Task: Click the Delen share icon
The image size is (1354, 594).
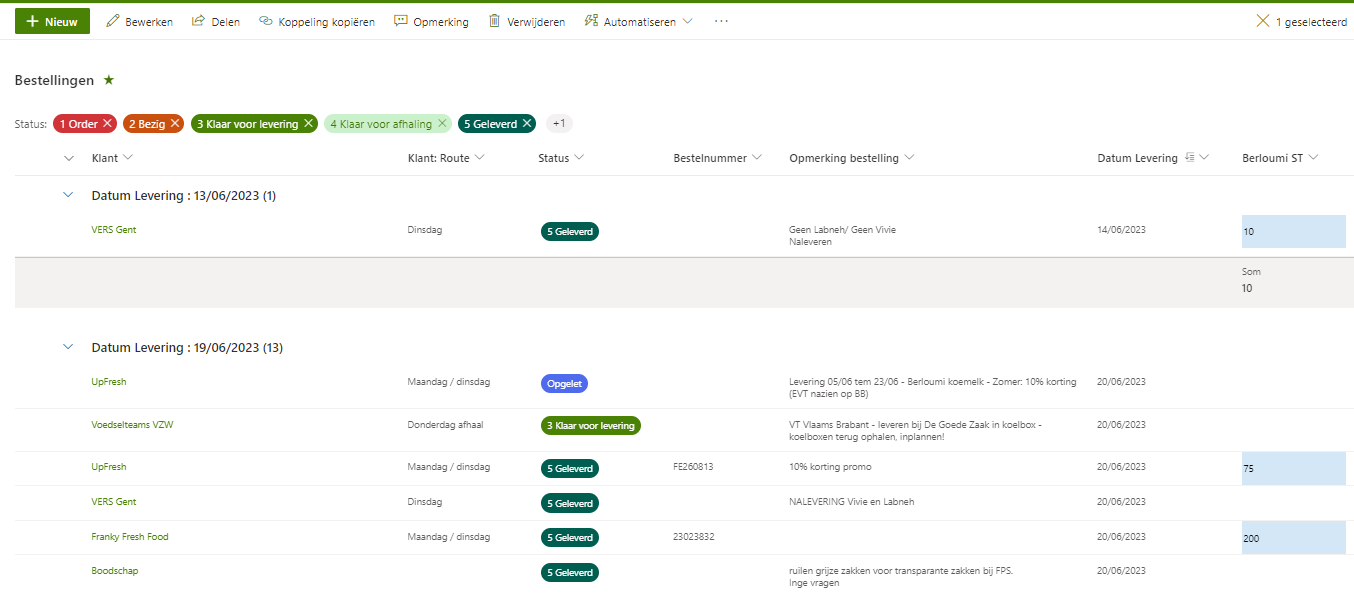Action: [198, 21]
